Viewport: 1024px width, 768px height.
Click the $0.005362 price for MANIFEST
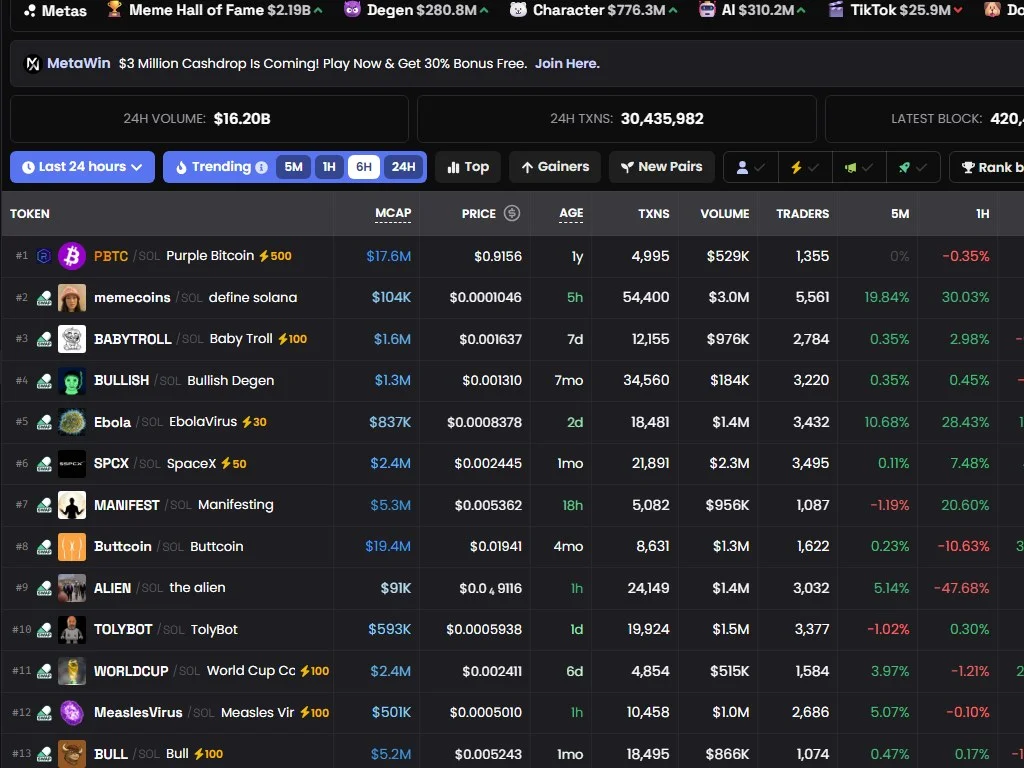pos(488,505)
